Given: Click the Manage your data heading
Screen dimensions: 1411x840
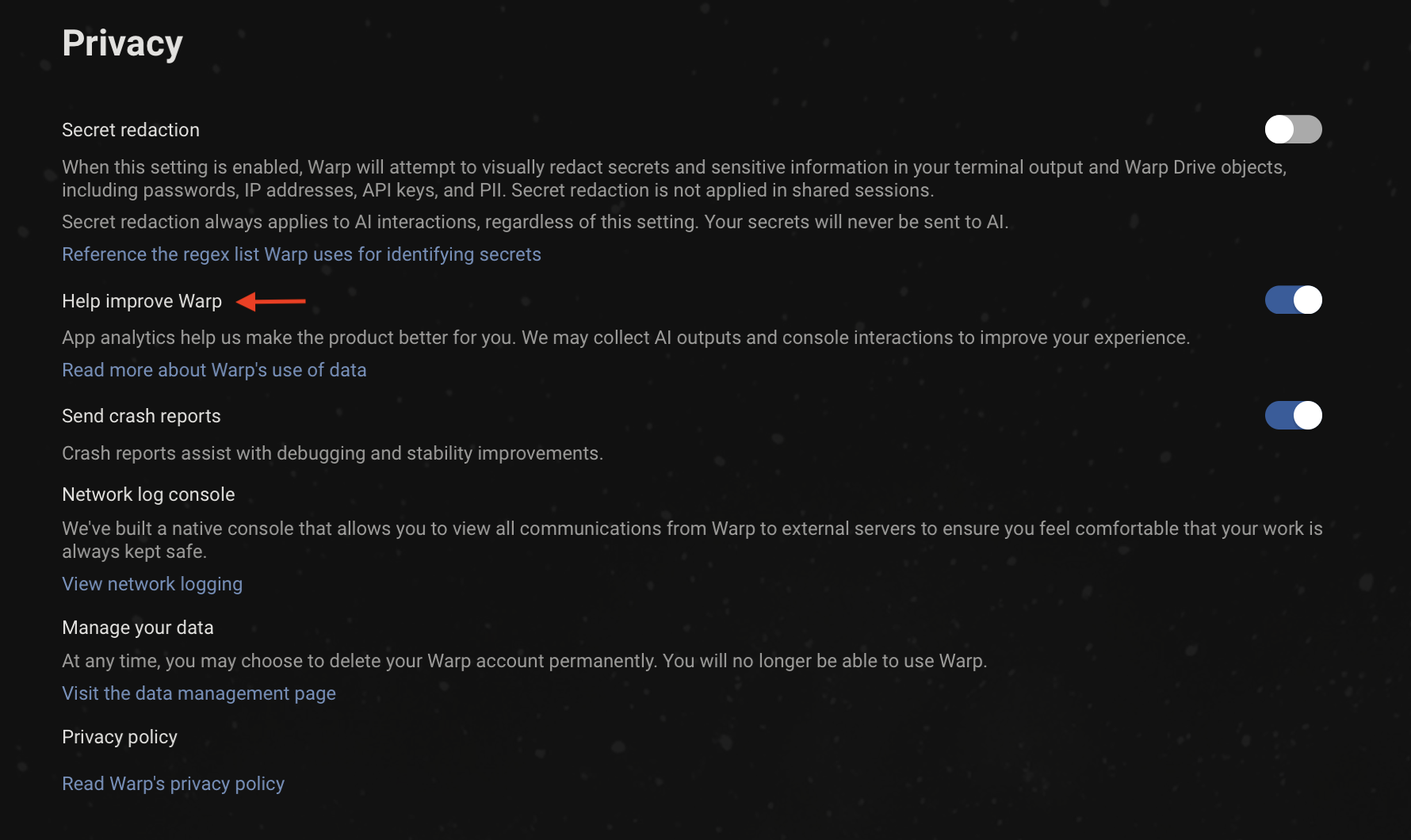Looking at the screenshot, I should [x=138, y=628].
